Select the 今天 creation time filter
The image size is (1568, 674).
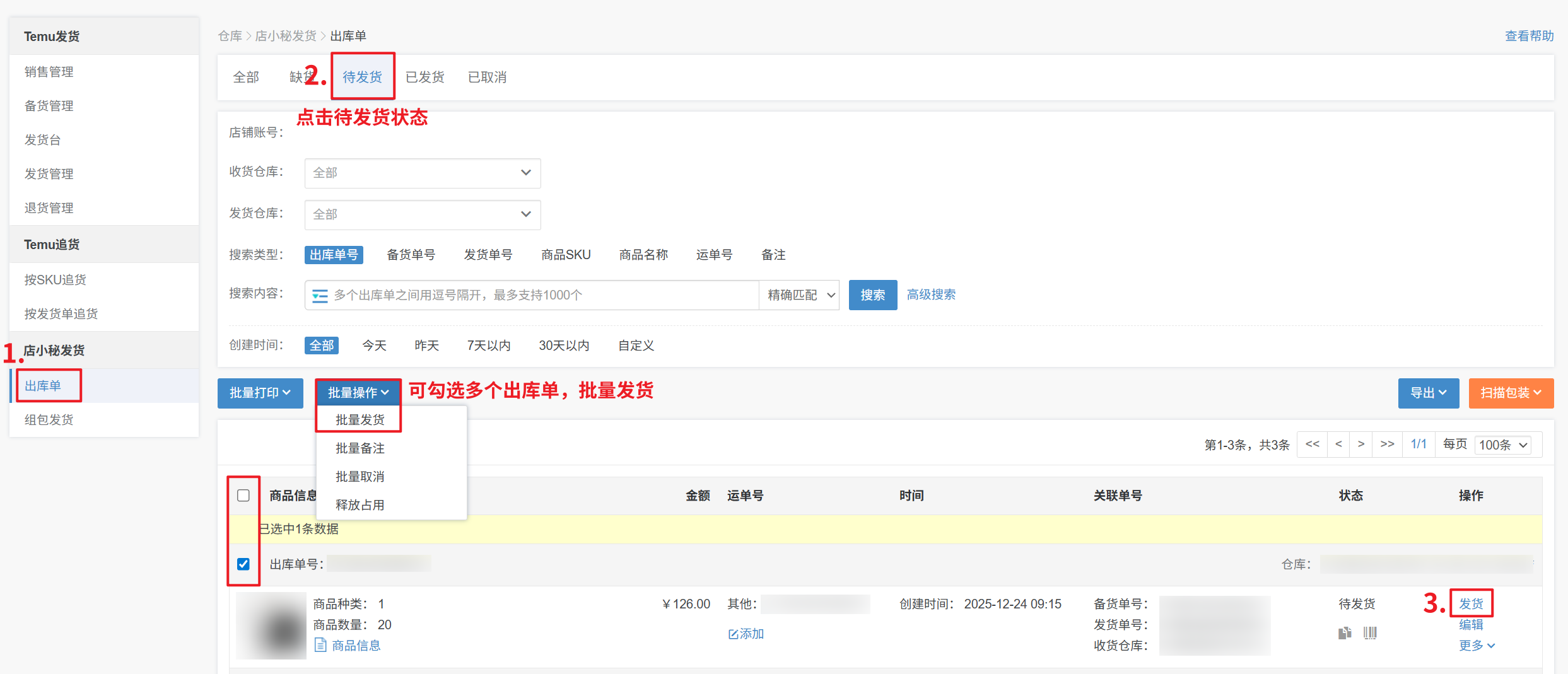pyautogui.click(x=374, y=346)
